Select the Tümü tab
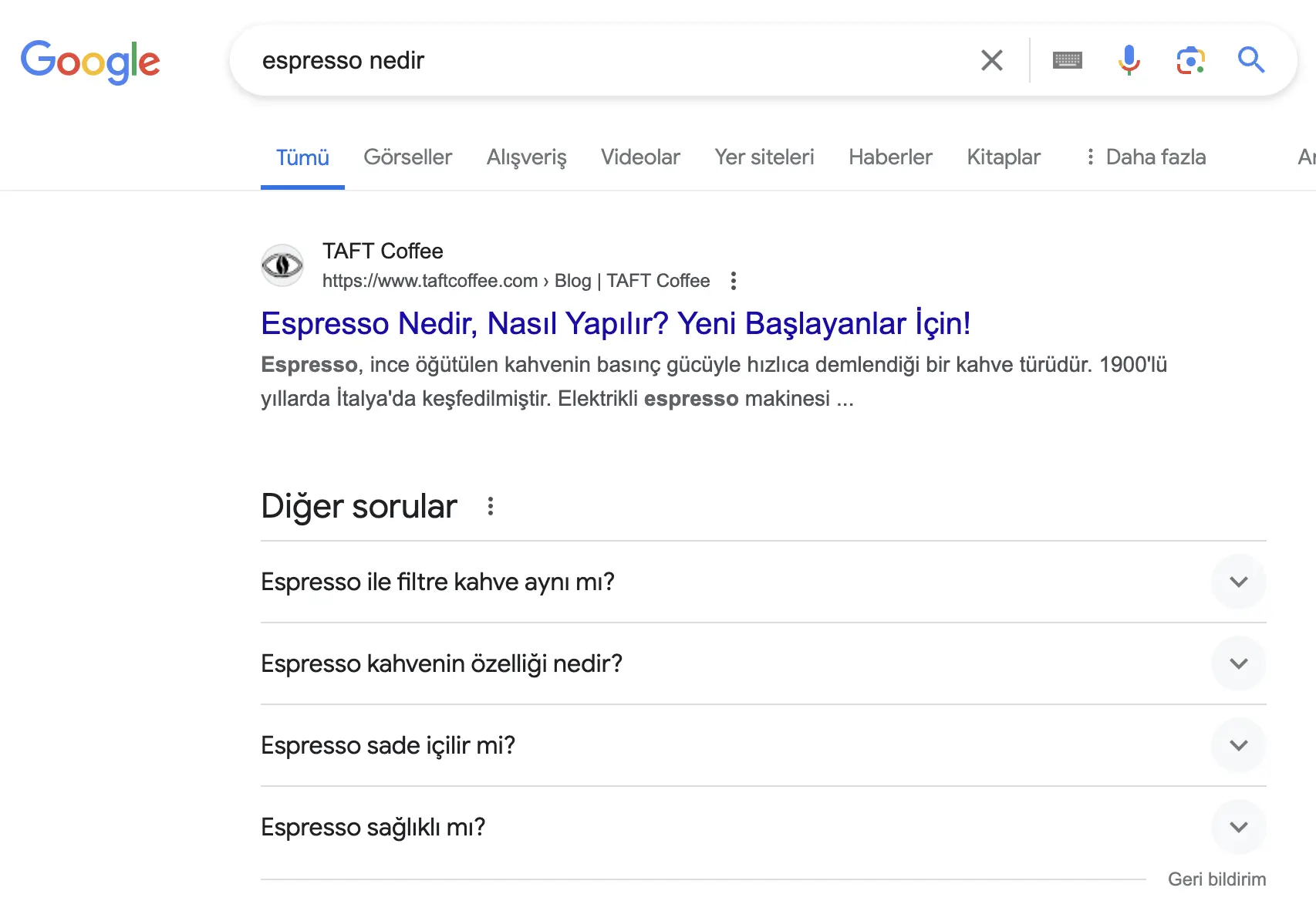Image resolution: width=1316 pixels, height=918 pixels. coord(302,157)
